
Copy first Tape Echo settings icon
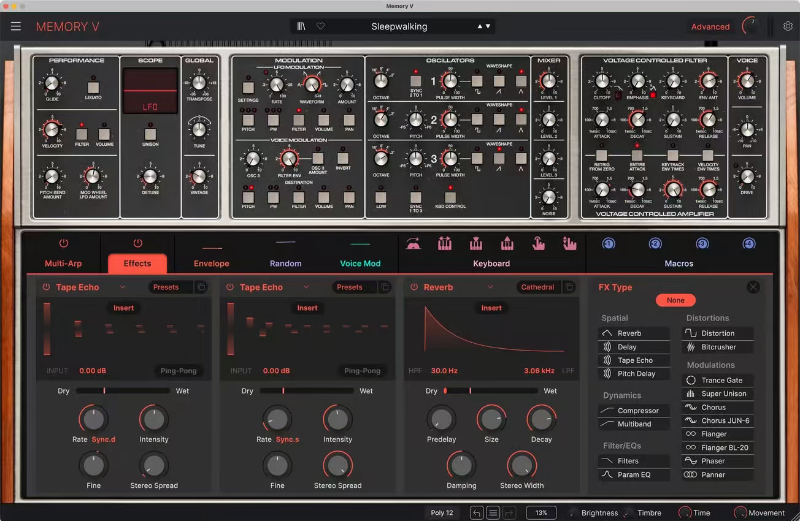click(202, 287)
